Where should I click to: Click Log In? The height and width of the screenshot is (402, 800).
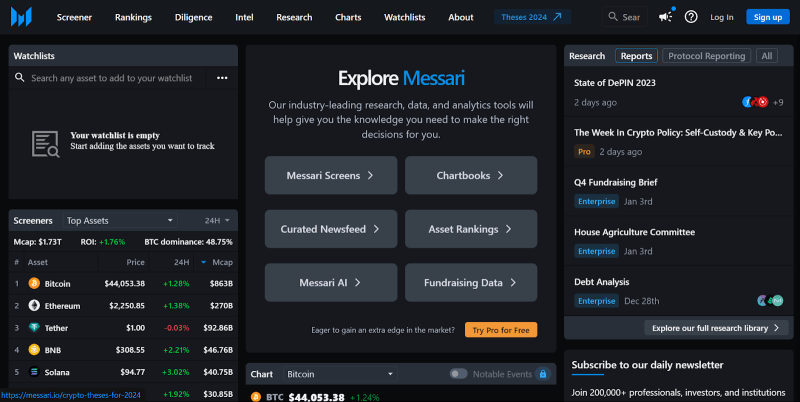click(721, 17)
